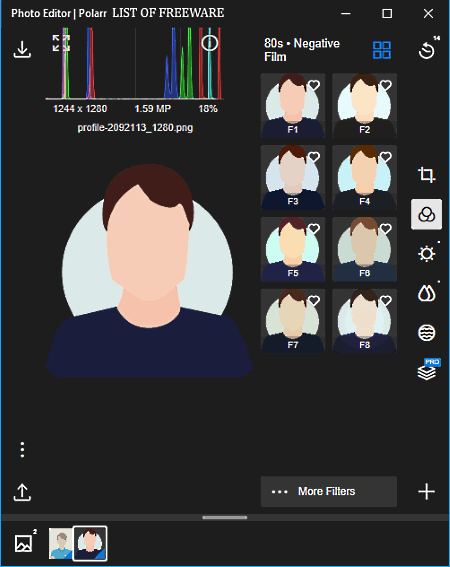
Task: Open the Color droplets tool
Action: tap(426, 293)
